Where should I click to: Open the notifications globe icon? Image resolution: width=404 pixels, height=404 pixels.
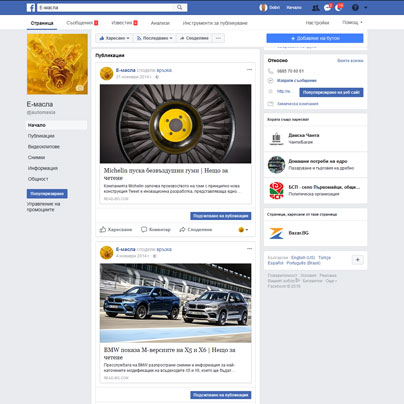(339, 8)
